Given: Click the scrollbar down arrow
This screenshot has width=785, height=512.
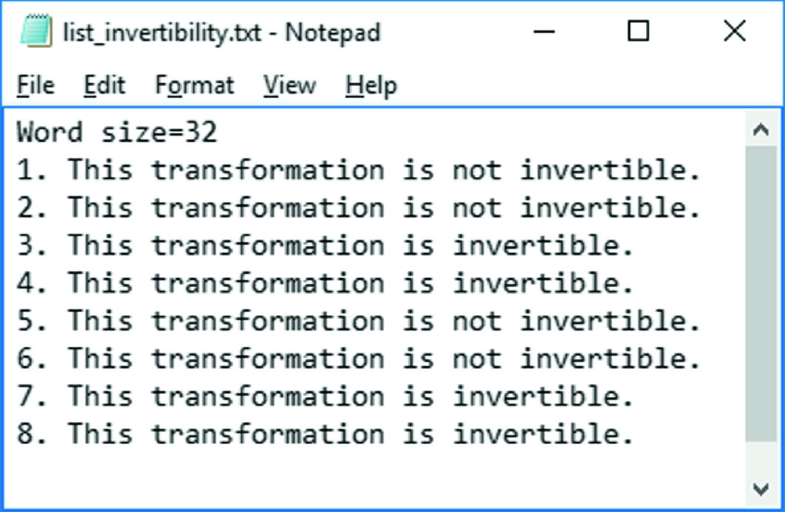Looking at the screenshot, I should pos(760,489).
